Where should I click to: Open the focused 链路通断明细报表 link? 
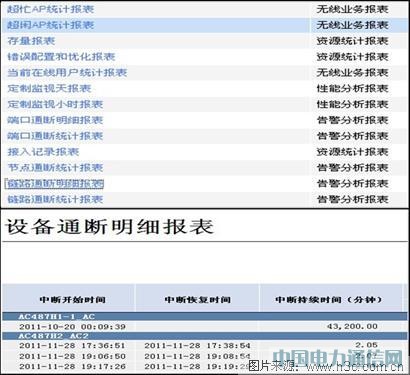point(55,184)
